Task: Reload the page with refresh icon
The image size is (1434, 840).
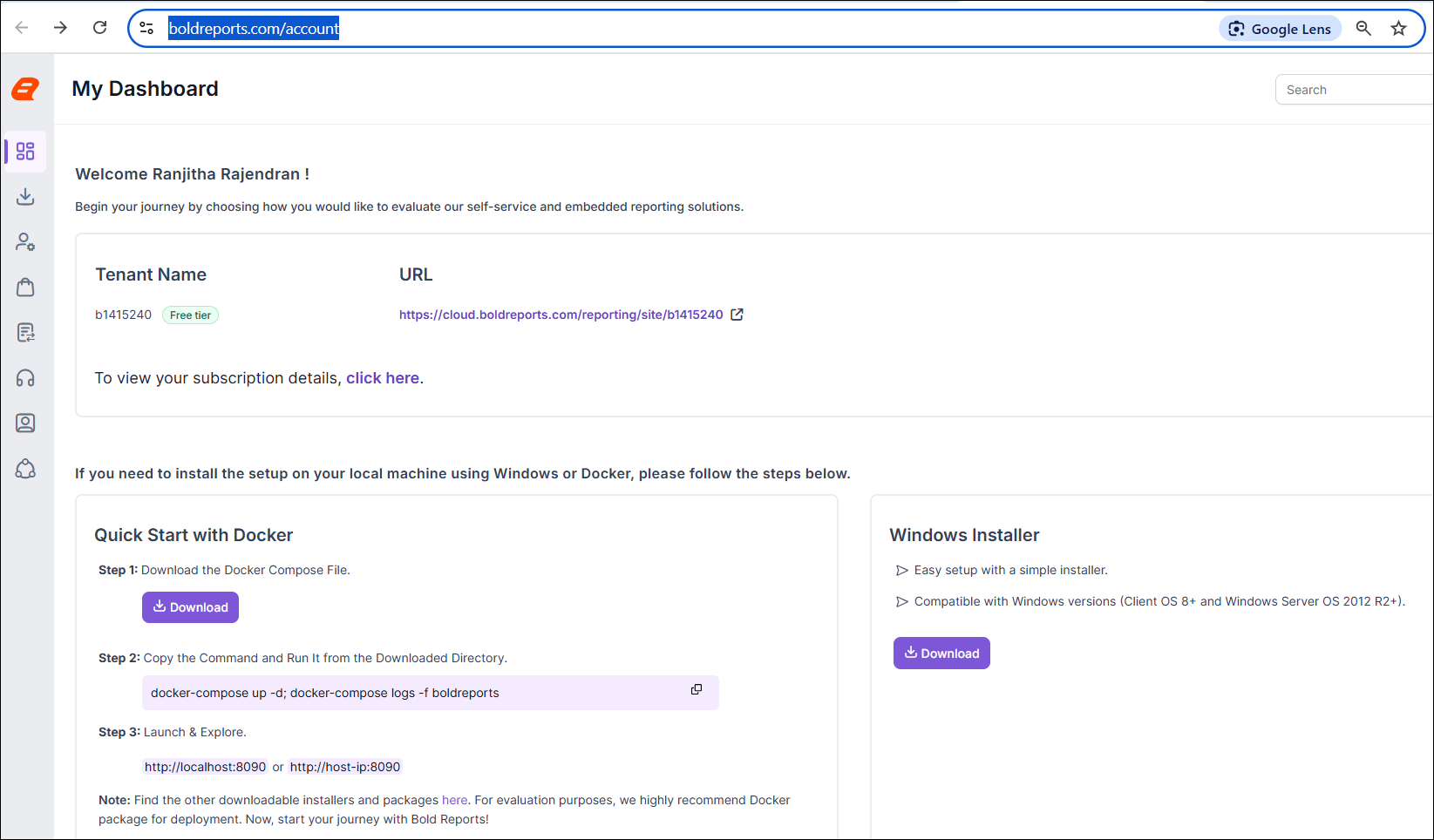Action: [100, 28]
